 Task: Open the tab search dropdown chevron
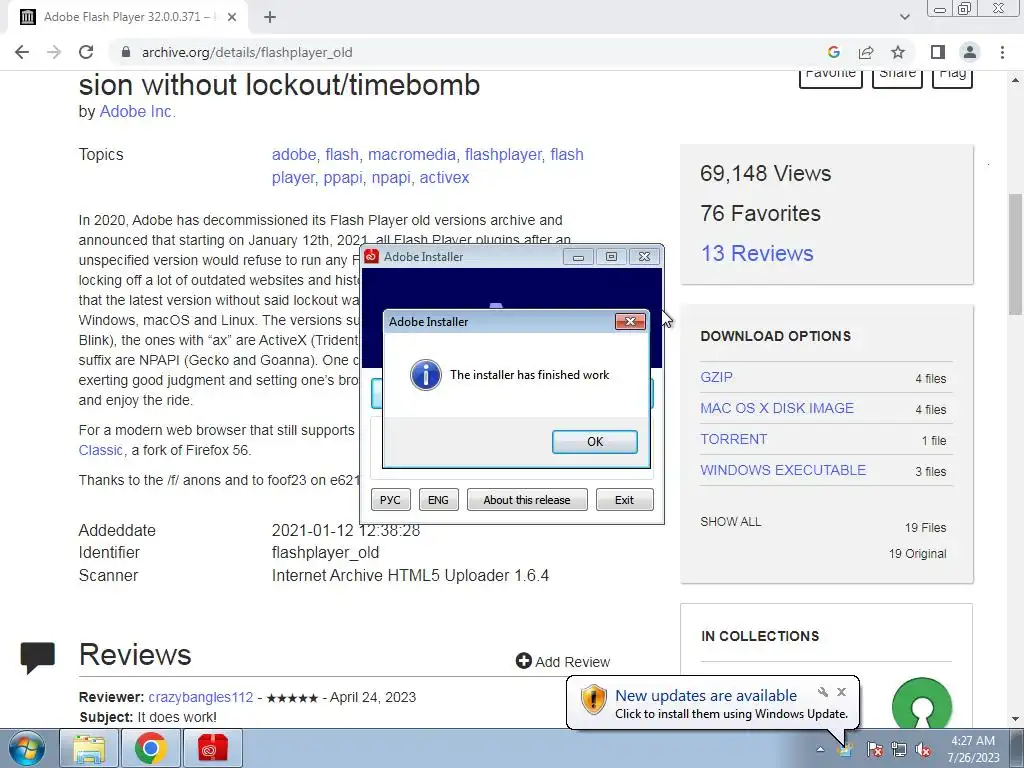tap(904, 17)
